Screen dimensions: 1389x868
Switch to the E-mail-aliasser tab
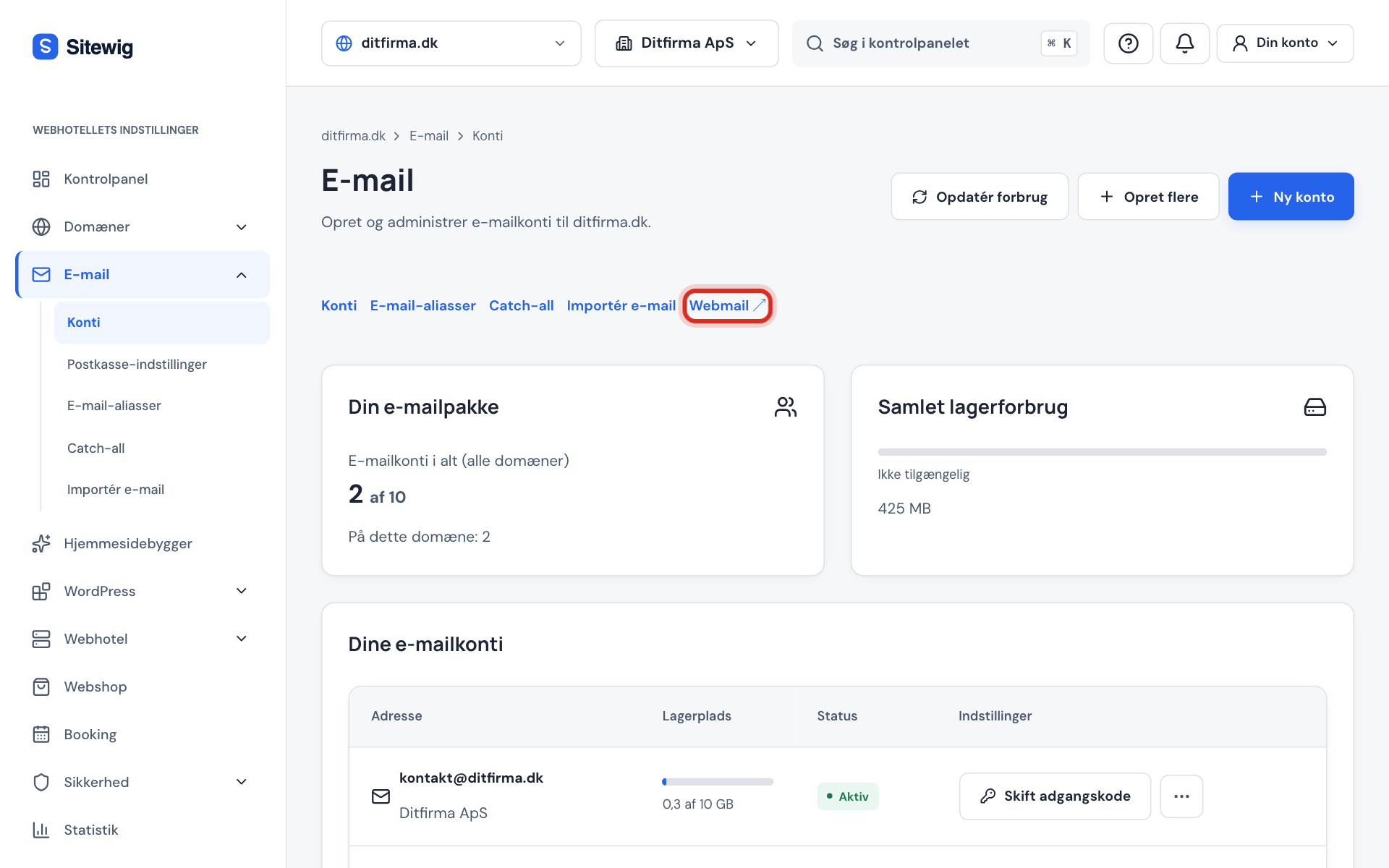tap(422, 306)
